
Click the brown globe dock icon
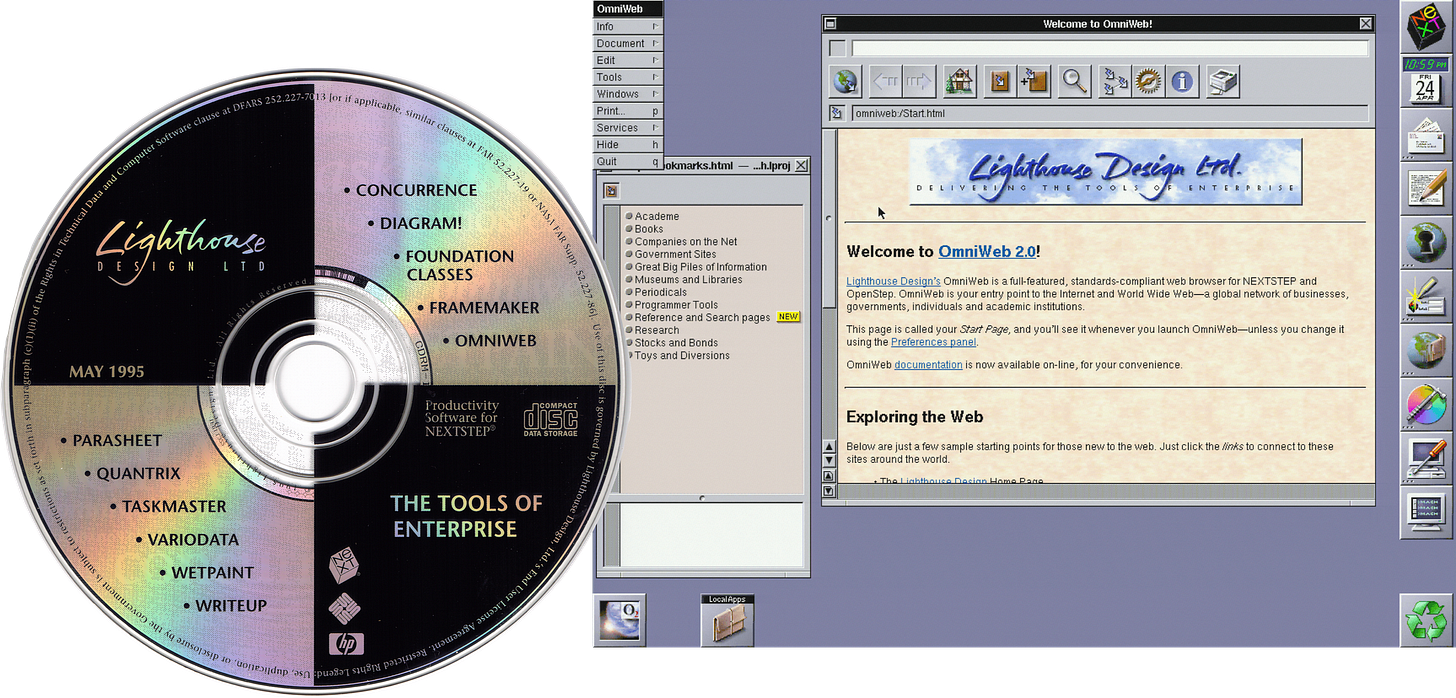[1427, 351]
